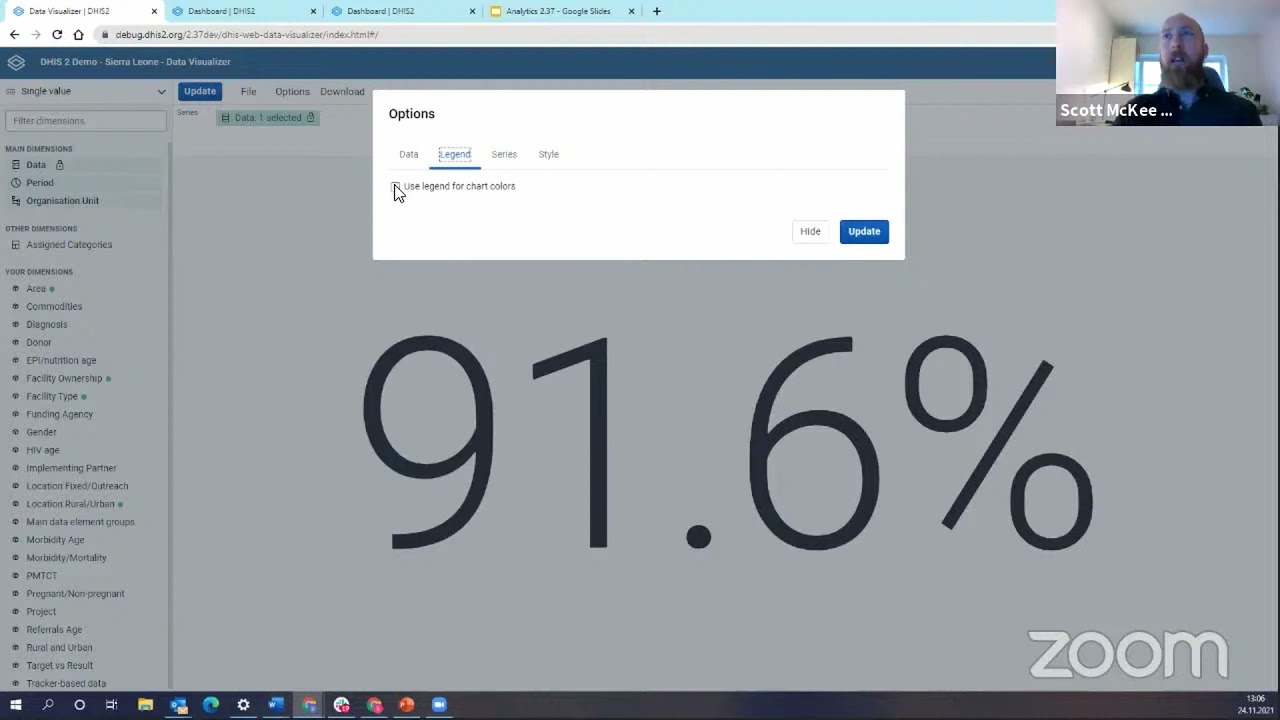Open the Download menu

click(x=342, y=91)
